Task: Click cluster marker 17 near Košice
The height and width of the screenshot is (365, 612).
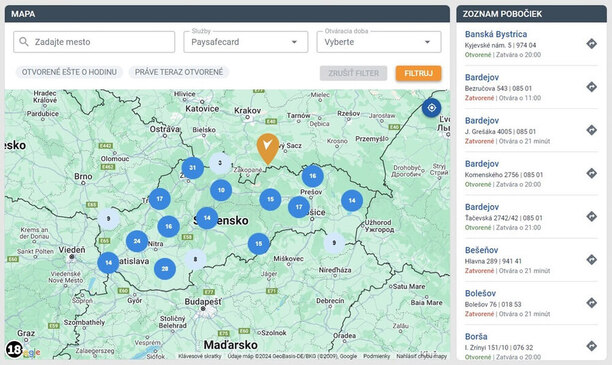Action: [x=299, y=207]
